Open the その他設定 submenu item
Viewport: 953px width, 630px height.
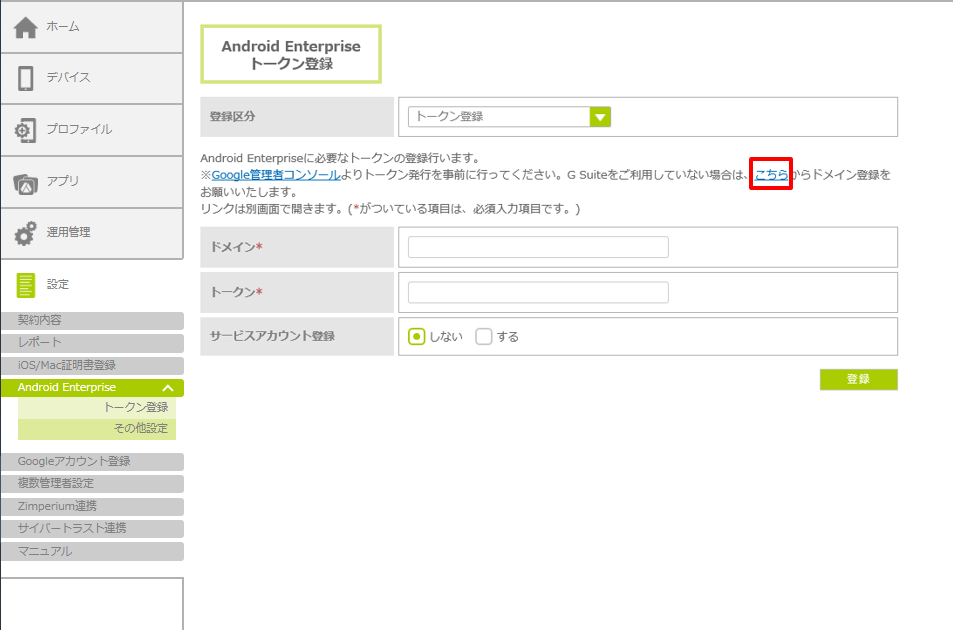140,429
